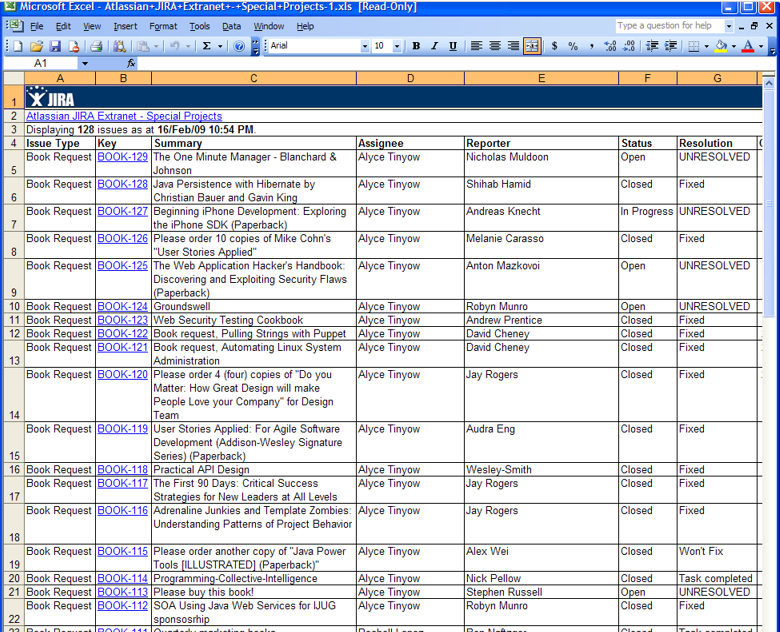780x632 pixels.
Task: Print the spreadsheet
Action: point(97,46)
